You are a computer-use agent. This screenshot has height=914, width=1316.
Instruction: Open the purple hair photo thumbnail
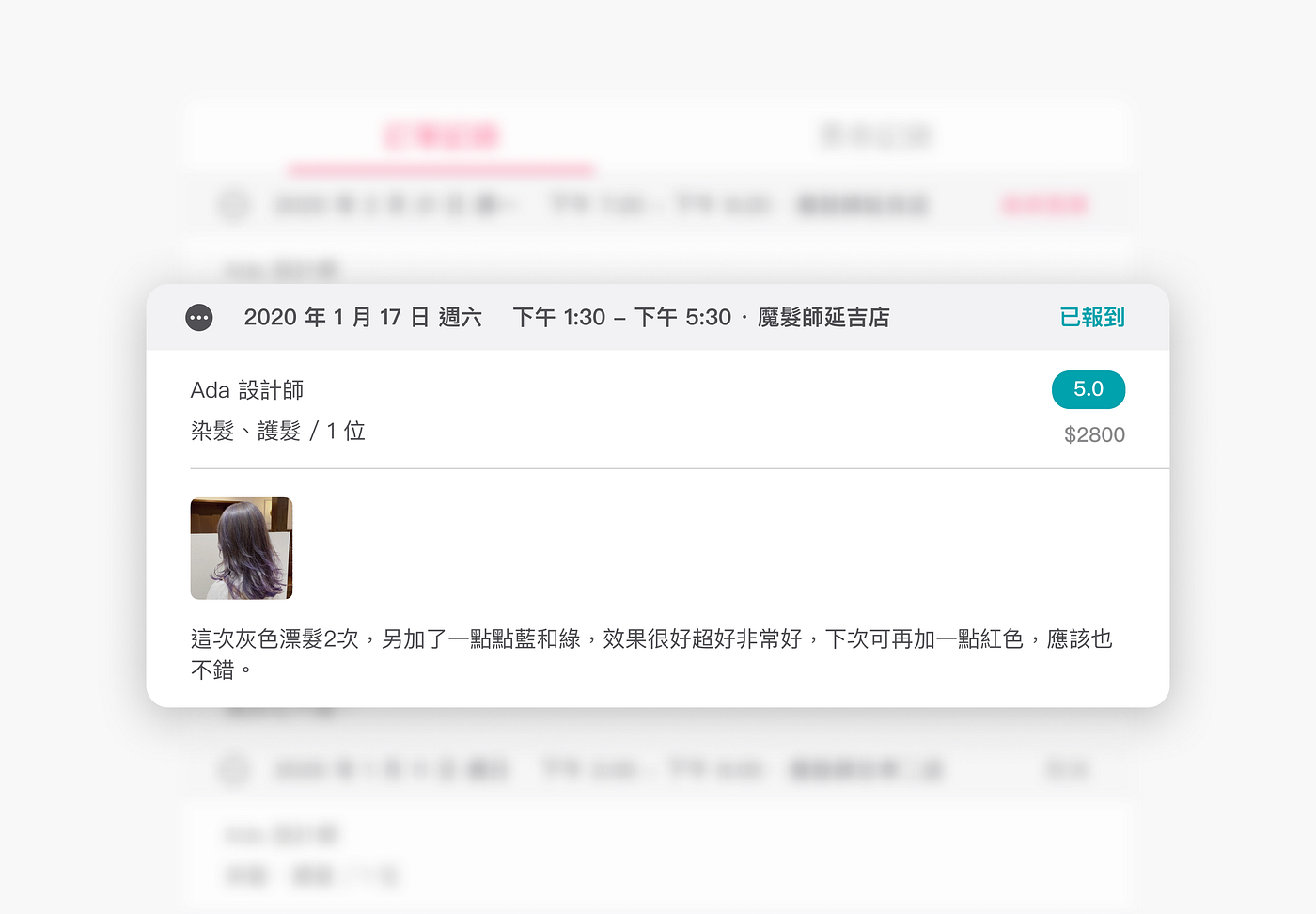pyautogui.click(x=242, y=548)
